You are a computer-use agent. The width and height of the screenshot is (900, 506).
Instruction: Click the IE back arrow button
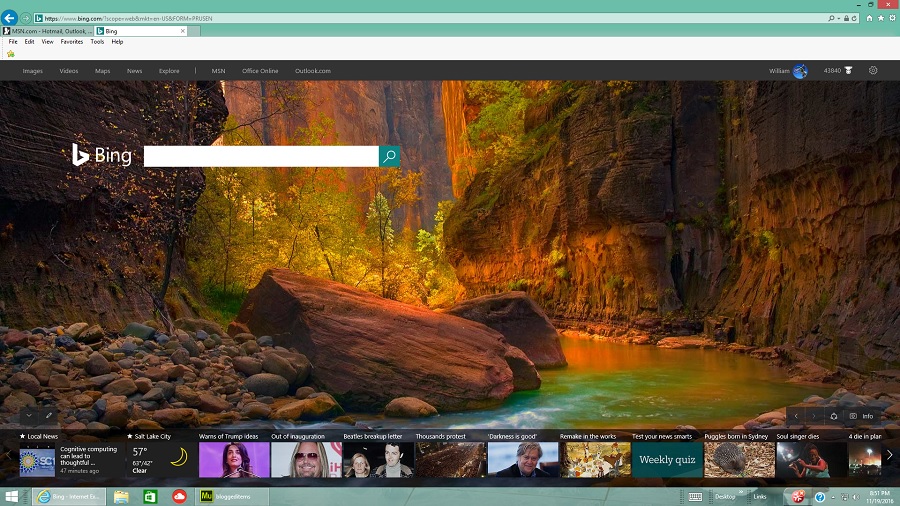9,18
